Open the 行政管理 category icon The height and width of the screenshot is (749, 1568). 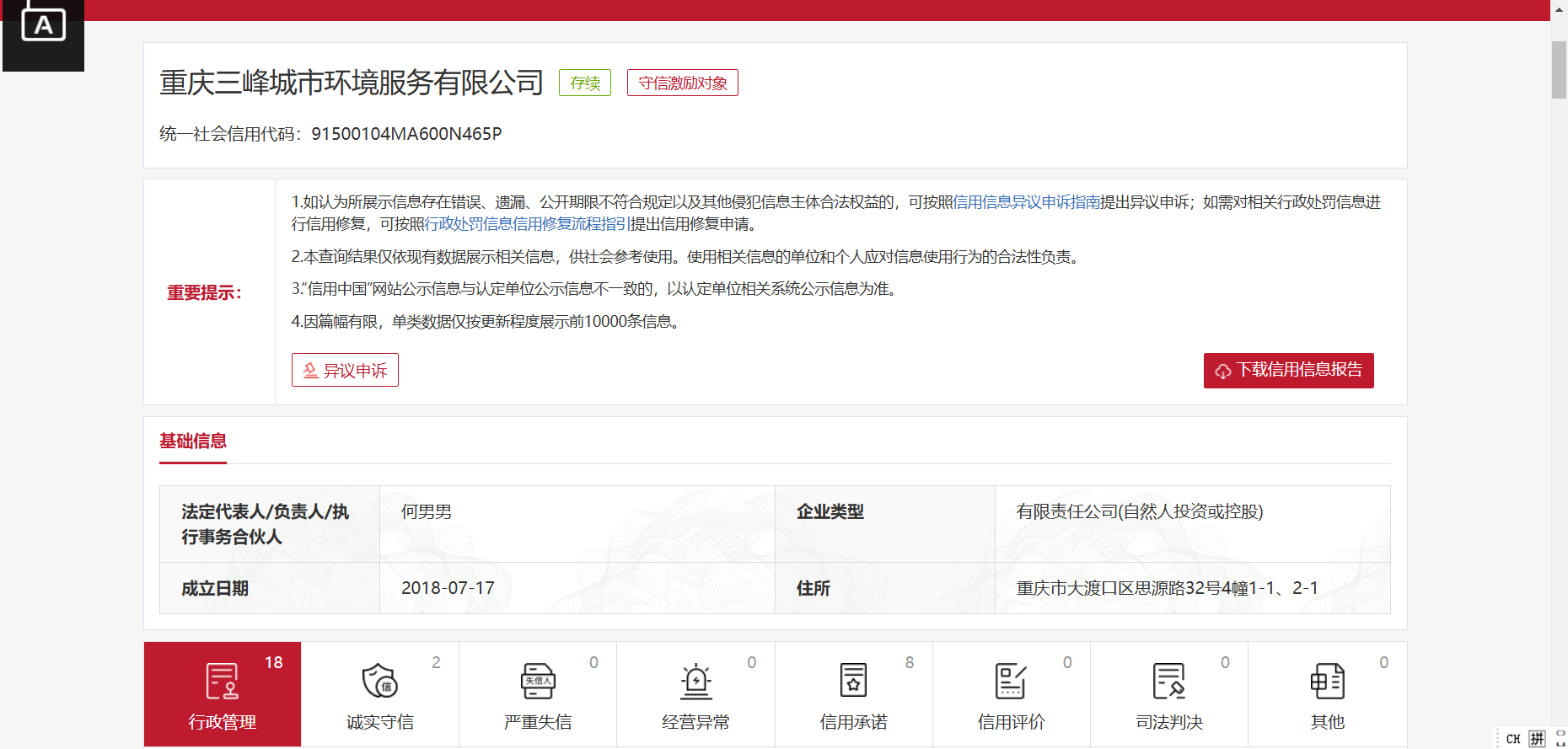[222, 682]
